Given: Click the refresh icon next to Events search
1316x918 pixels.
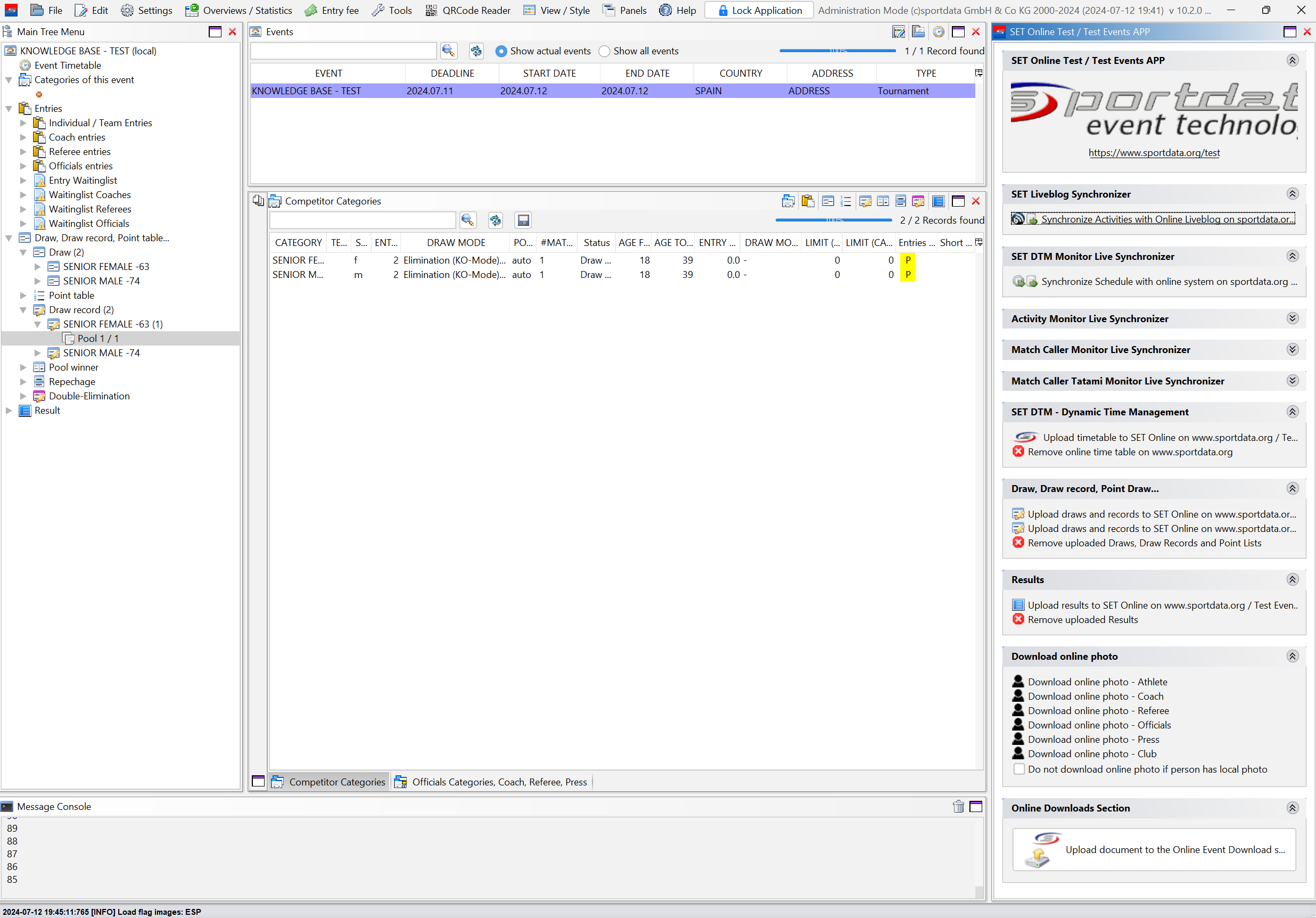Looking at the screenshot, I should [476, 51].
